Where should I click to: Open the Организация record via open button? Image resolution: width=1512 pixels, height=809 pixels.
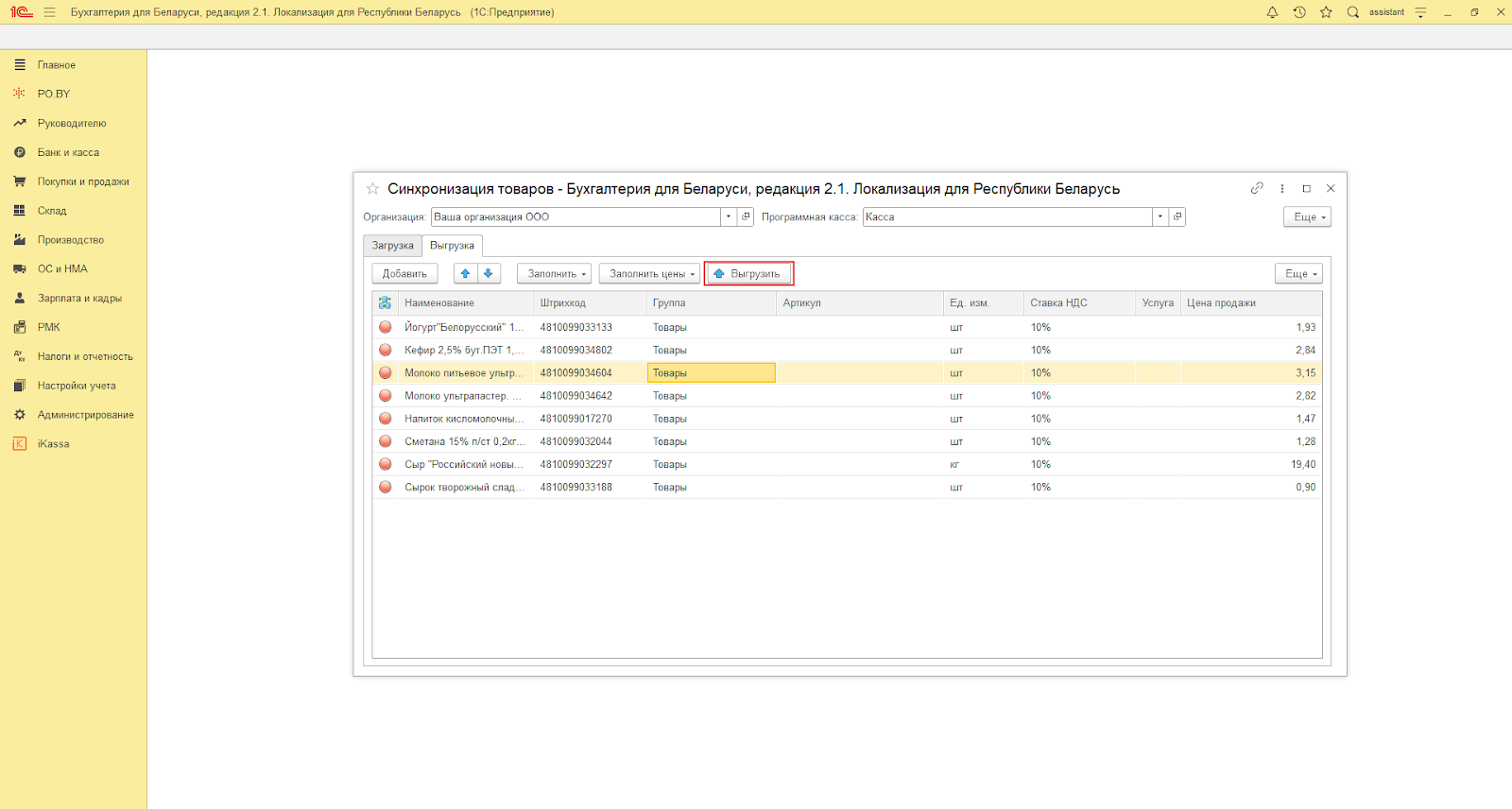tap(746, 216)
